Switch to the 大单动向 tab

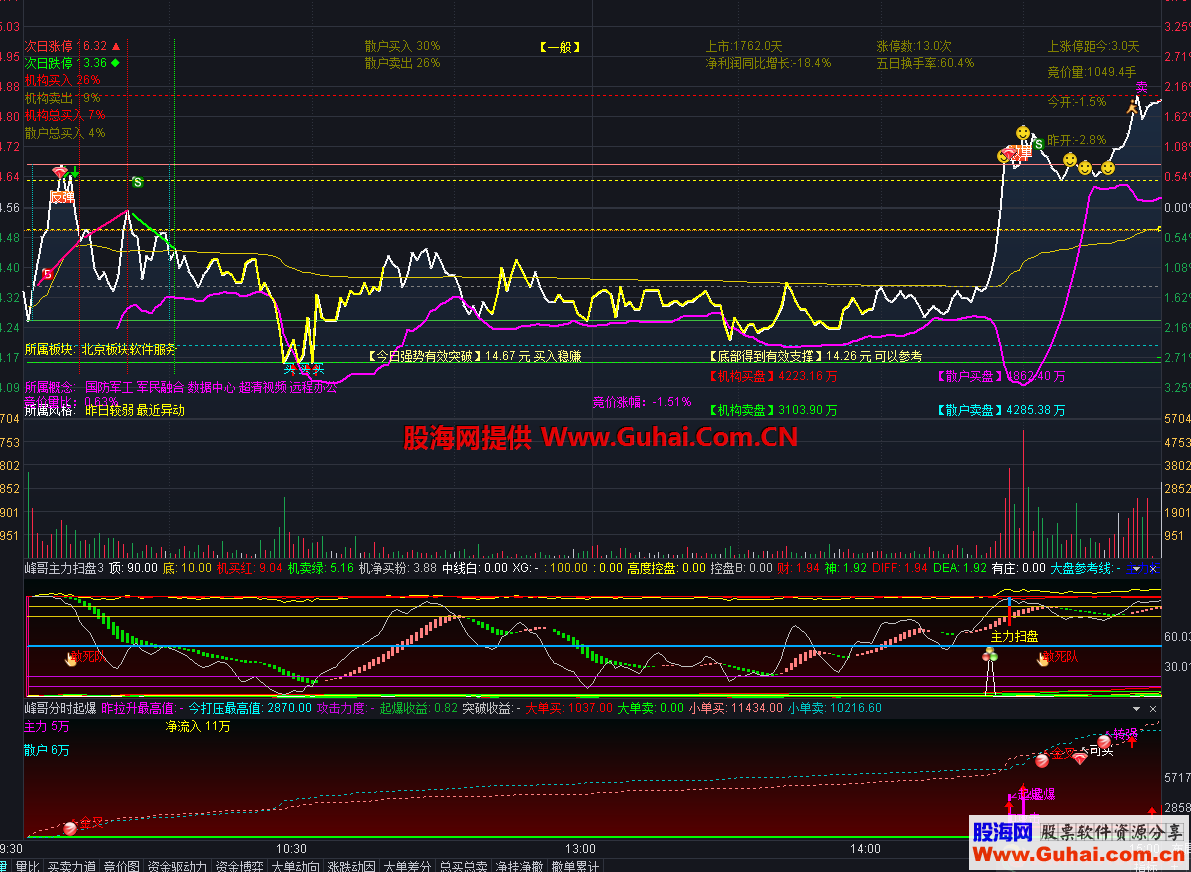[295, 866]
